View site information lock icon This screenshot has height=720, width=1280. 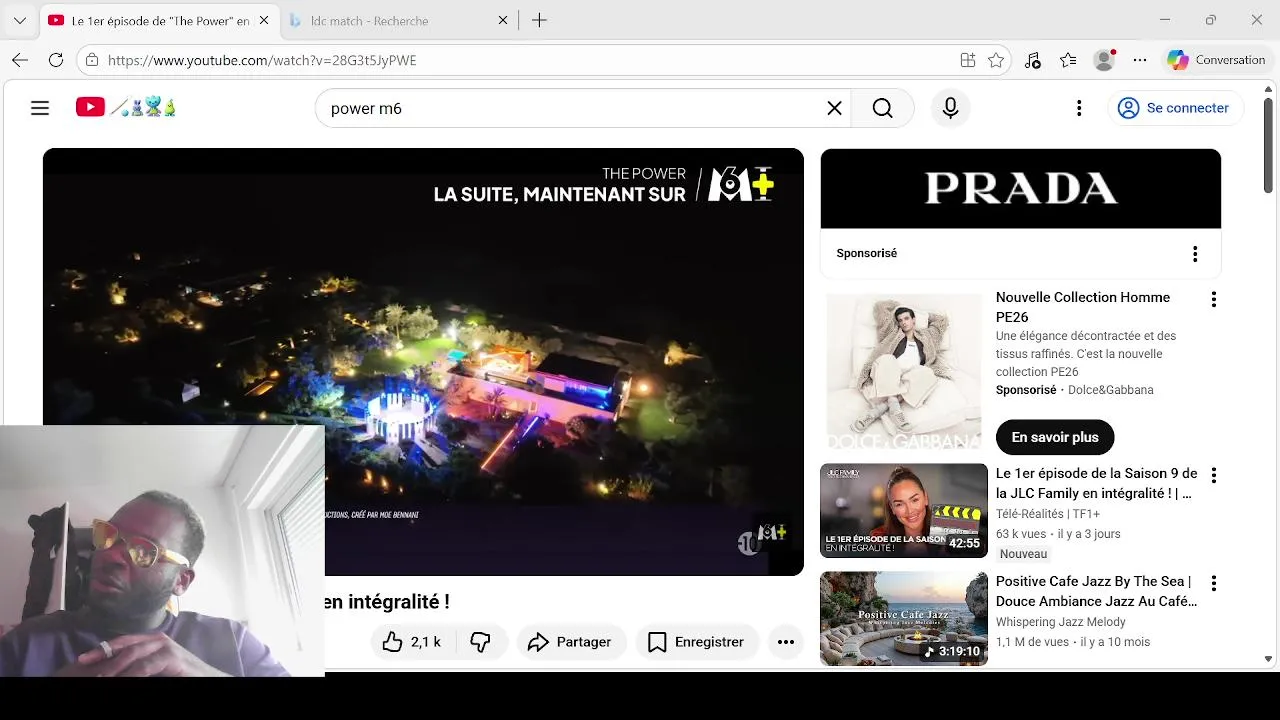click(92, 60)
